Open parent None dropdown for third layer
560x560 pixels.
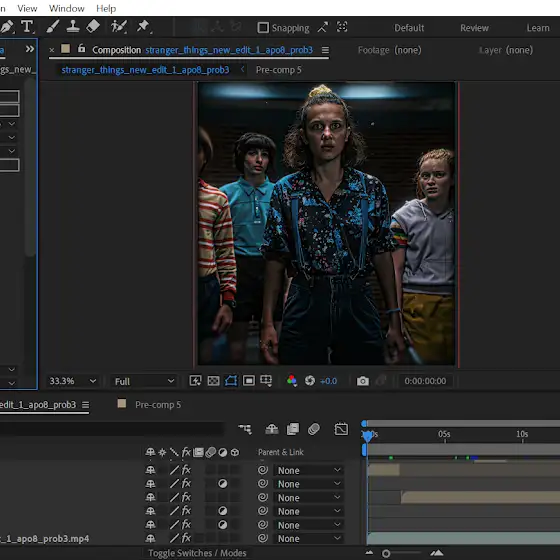pyautogui.click(x=309, y=498)
